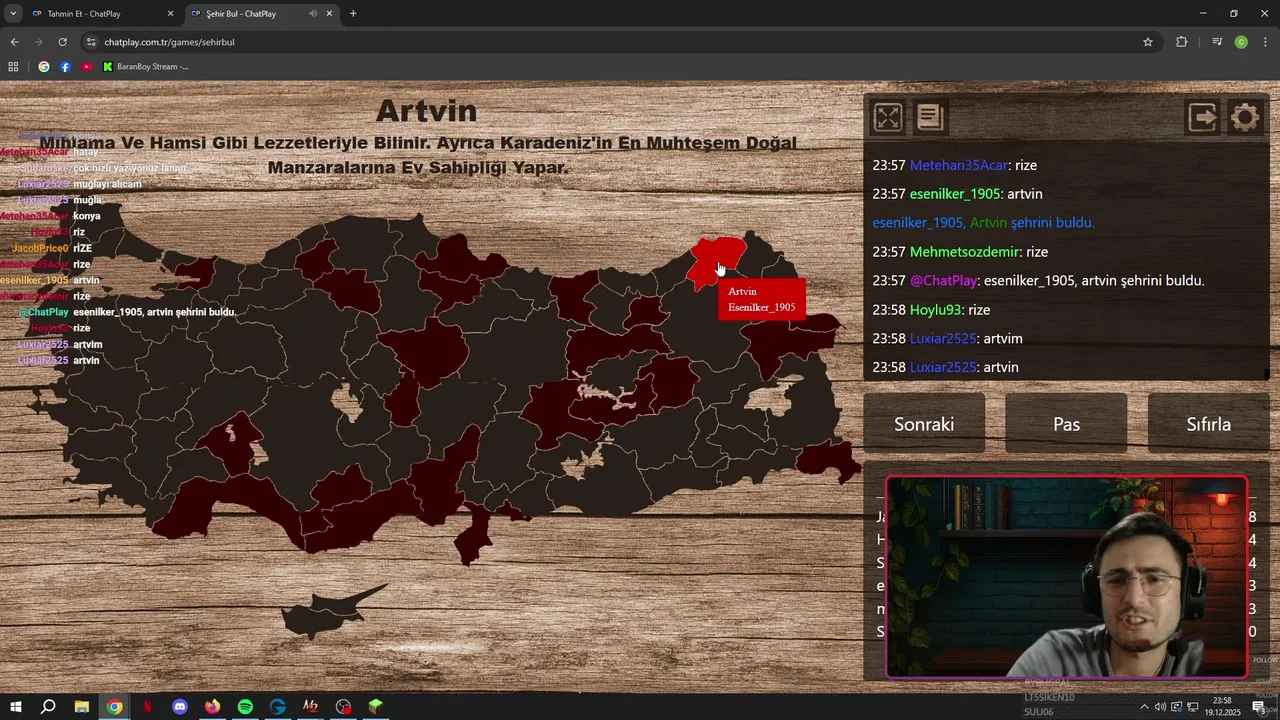1280x720 pixels.
Task: Close the Şehir Bul tab
Action: click(x=329, y=14)
